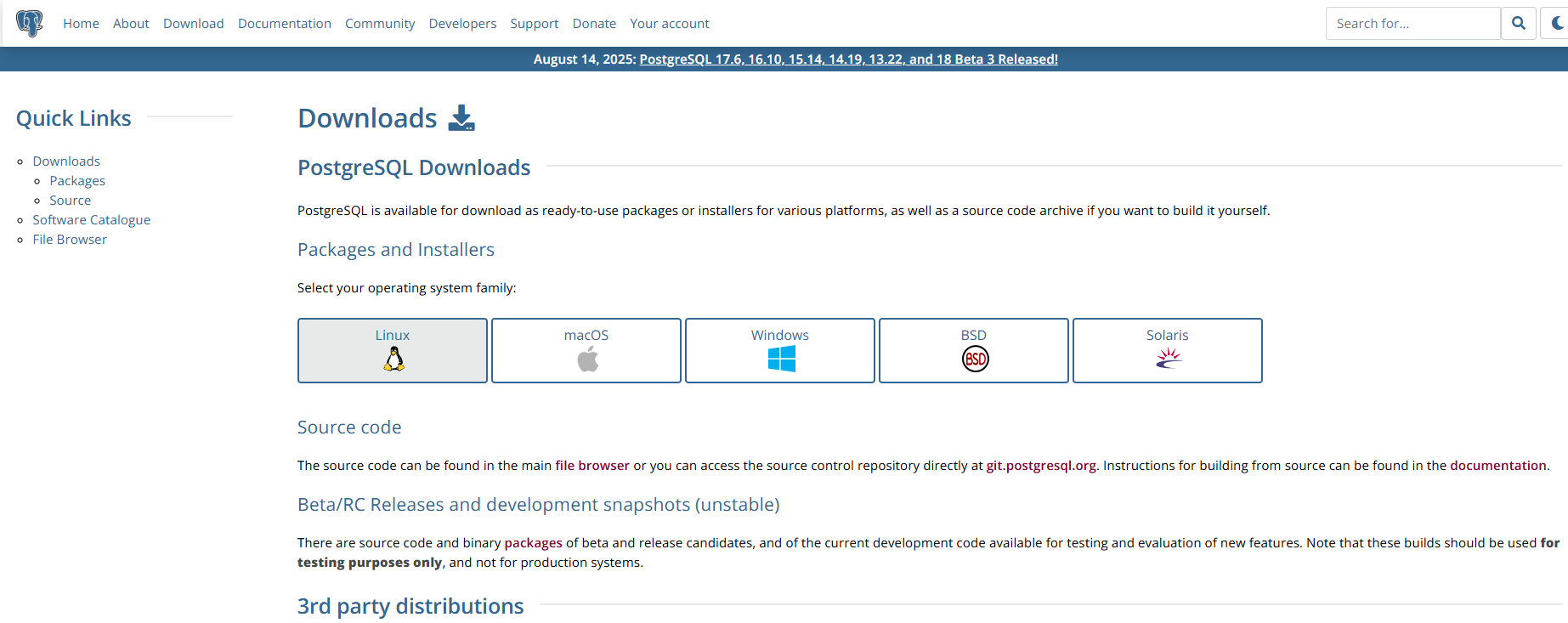This screenshot has height=623, width=1568.
Task: Select the BSD logo icon
Action: tap(975, 360)
